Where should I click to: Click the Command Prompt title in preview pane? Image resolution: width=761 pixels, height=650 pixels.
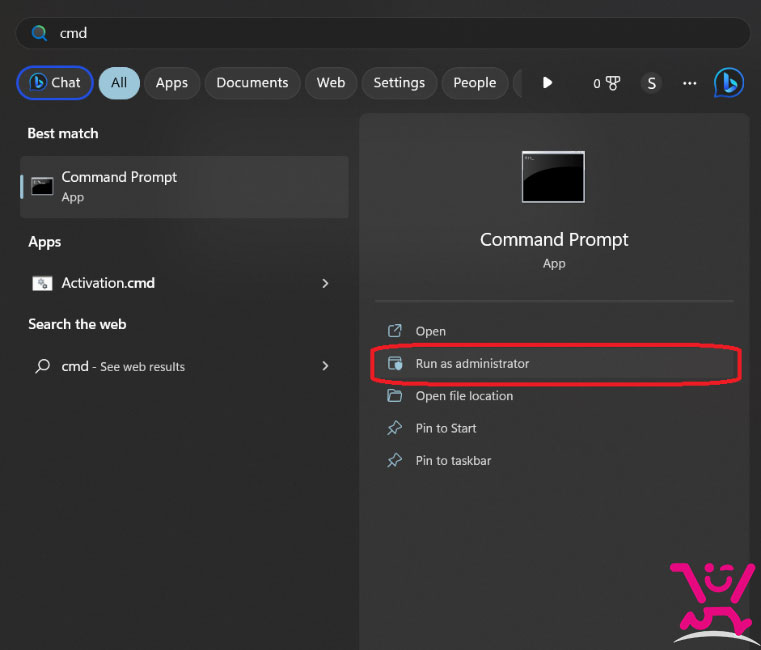(554, 240)
